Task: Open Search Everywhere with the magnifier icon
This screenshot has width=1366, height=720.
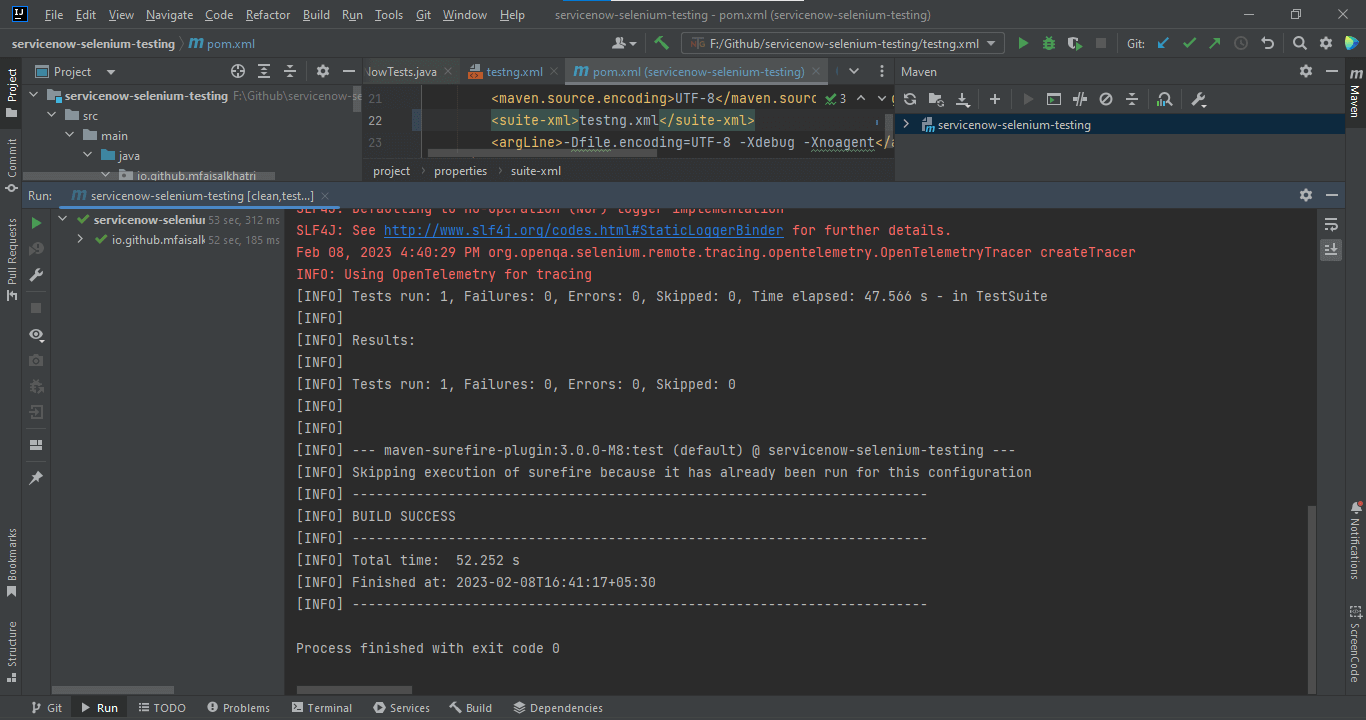Action: (1299, 44)
